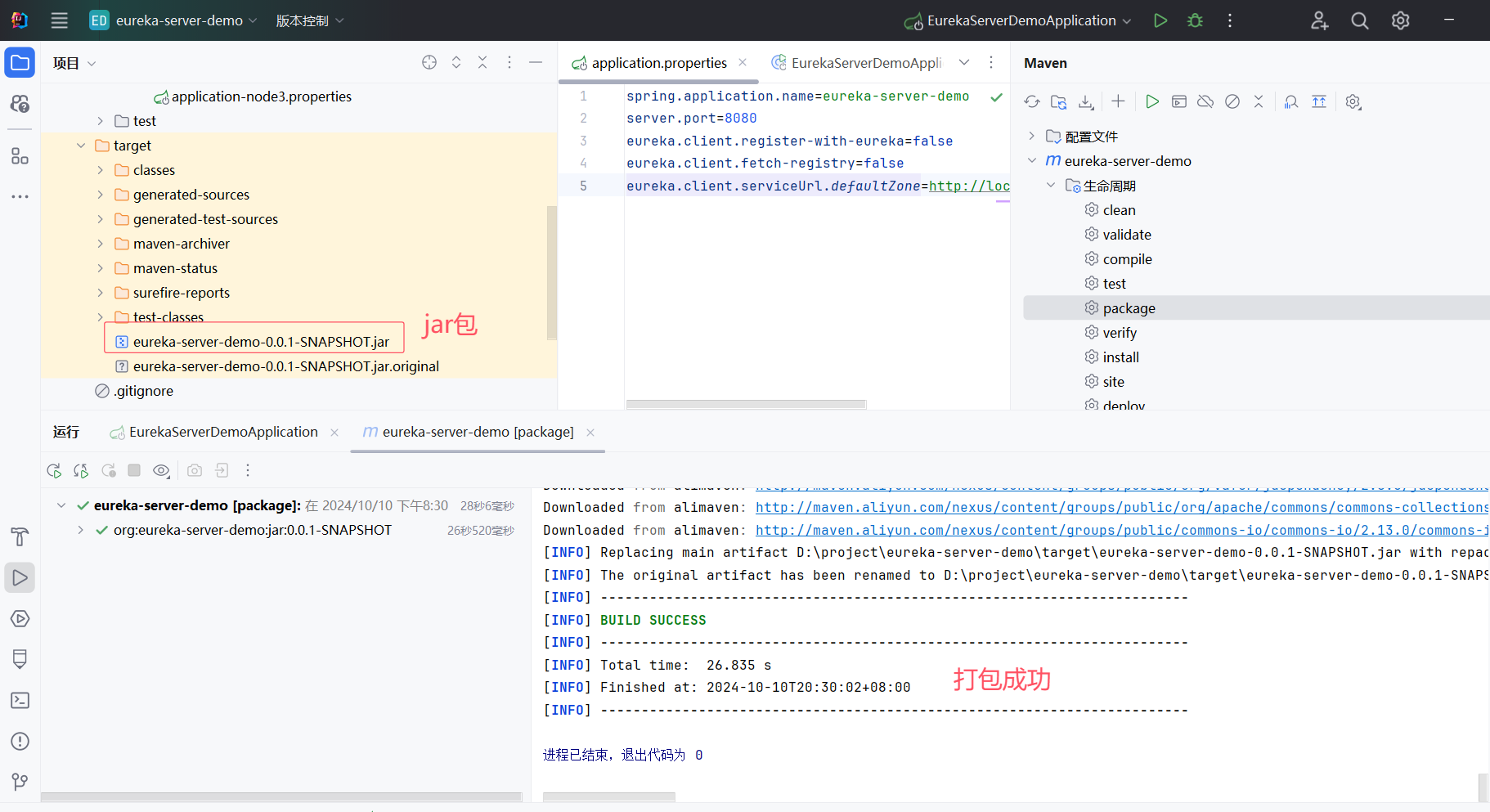
Task: Click Skip Tests mode icon in Maven toolbar
Action: point(1232,101)
